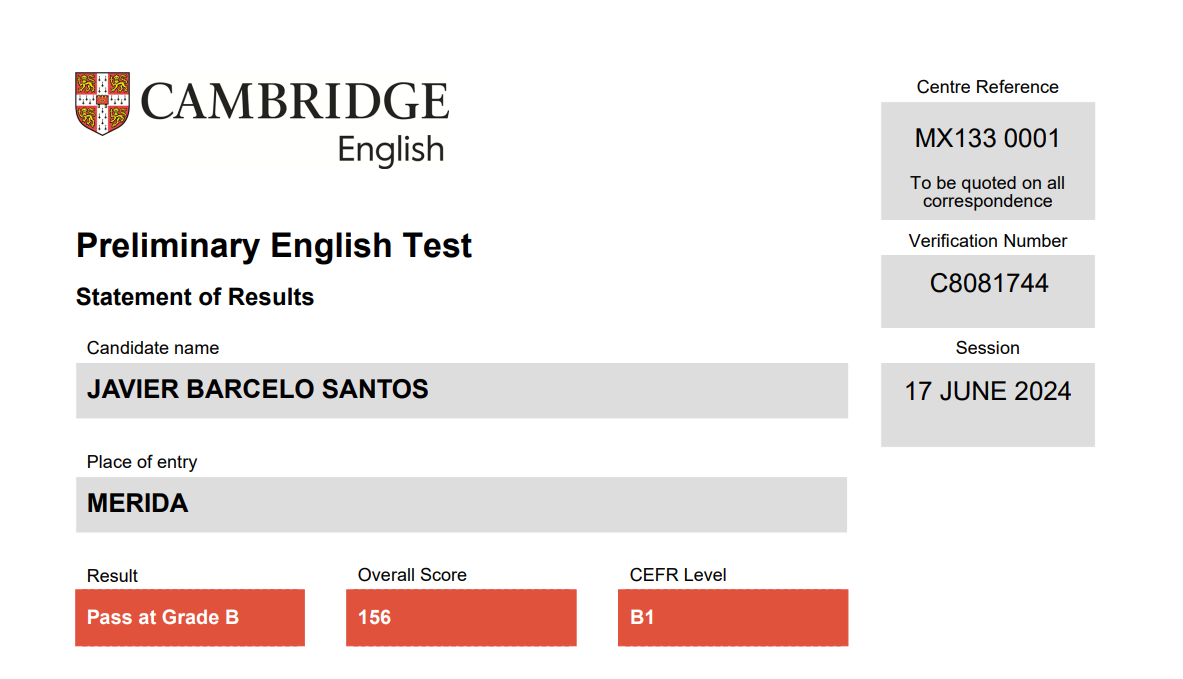Image resolution: width=1183 pixels, height=679 pixels.
Task: Click the verification number C8081744
Action: pyautogui.click(x=988, y=284)
